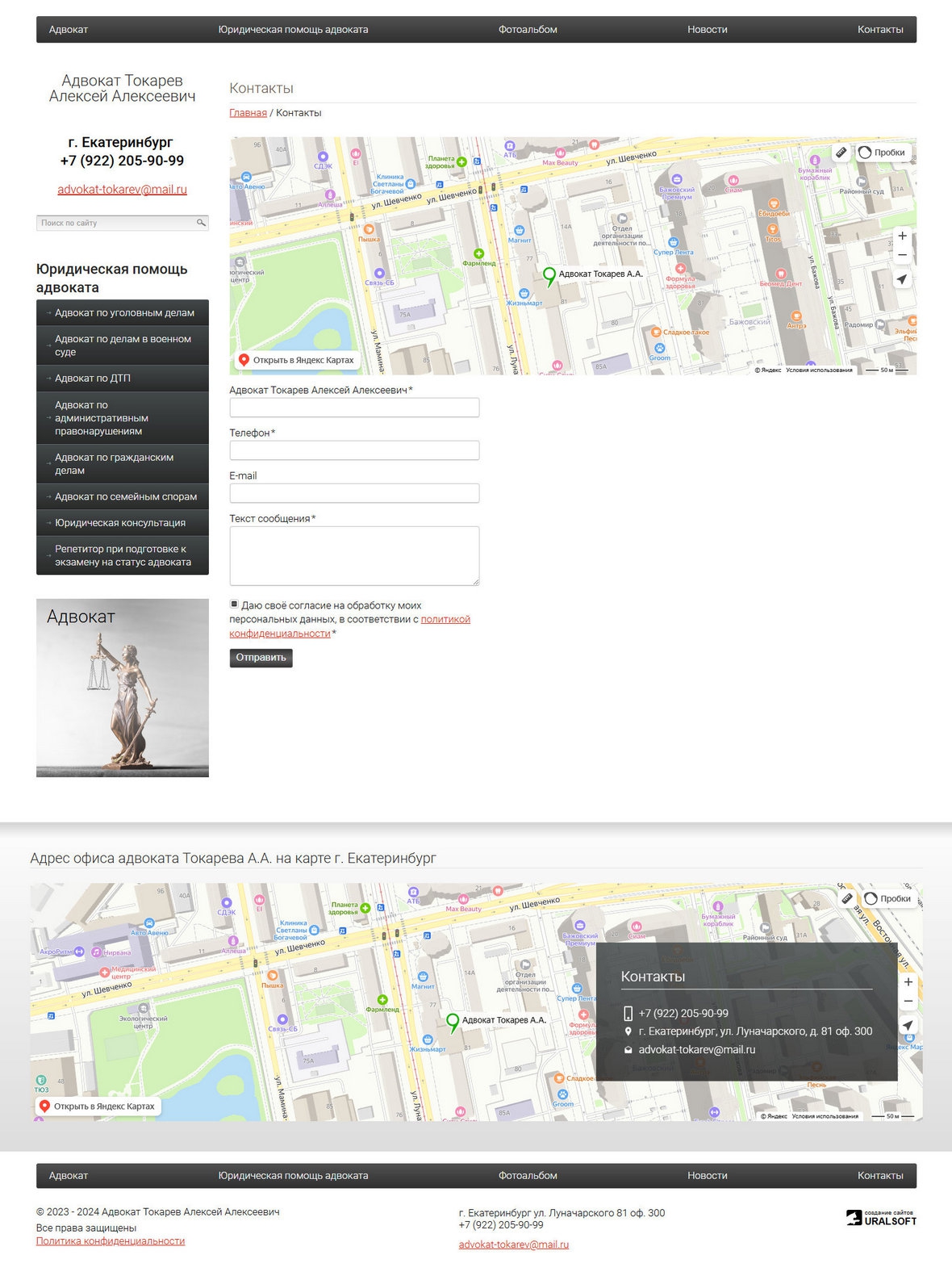
Task: Click the Адвокат Themis statue banner image
Action: [x=123, y=688]
